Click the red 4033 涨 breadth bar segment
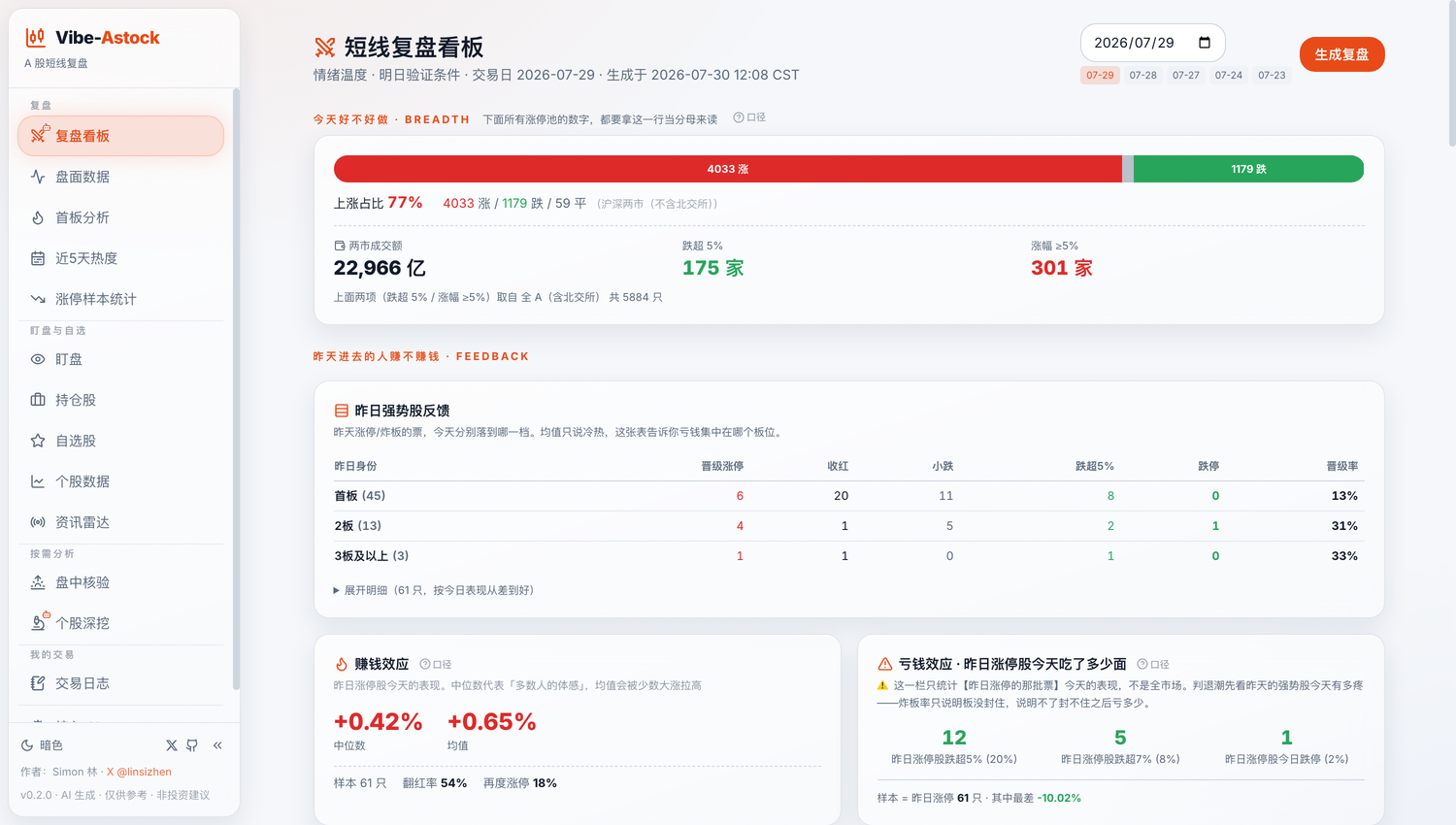Image resolution: width=1456 pixels, height=825 pixels. [728, 169]
